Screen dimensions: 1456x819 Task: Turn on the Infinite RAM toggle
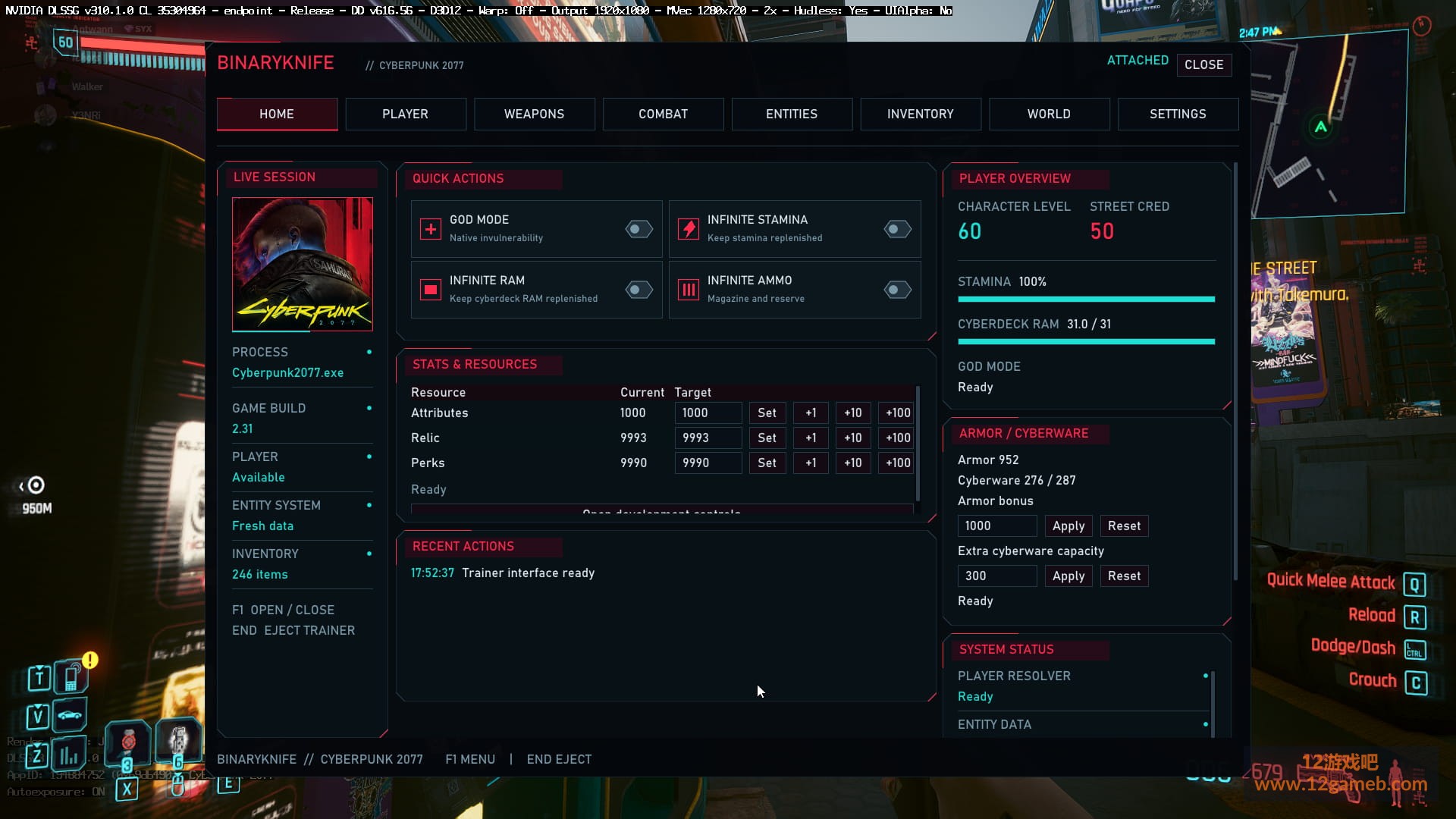639,290
